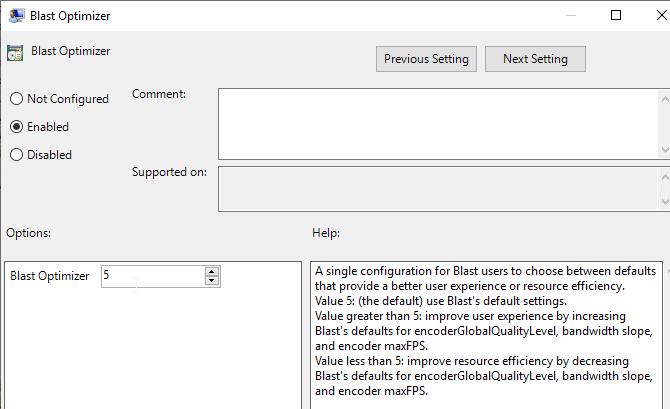The image size is (670, 409).
Task: Click the Supported on scroll up arrow
Action: click(x=665, y=177)
